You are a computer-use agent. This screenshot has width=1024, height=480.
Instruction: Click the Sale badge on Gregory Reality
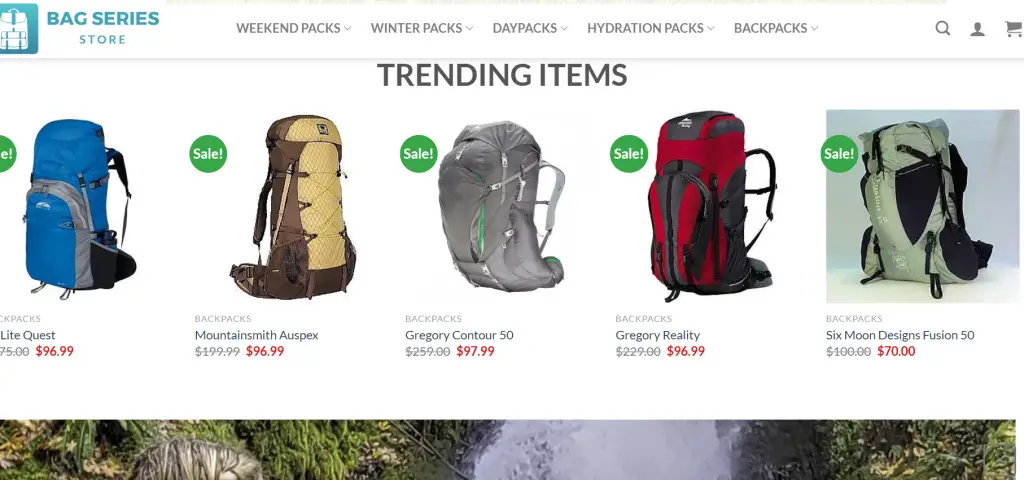629,153
